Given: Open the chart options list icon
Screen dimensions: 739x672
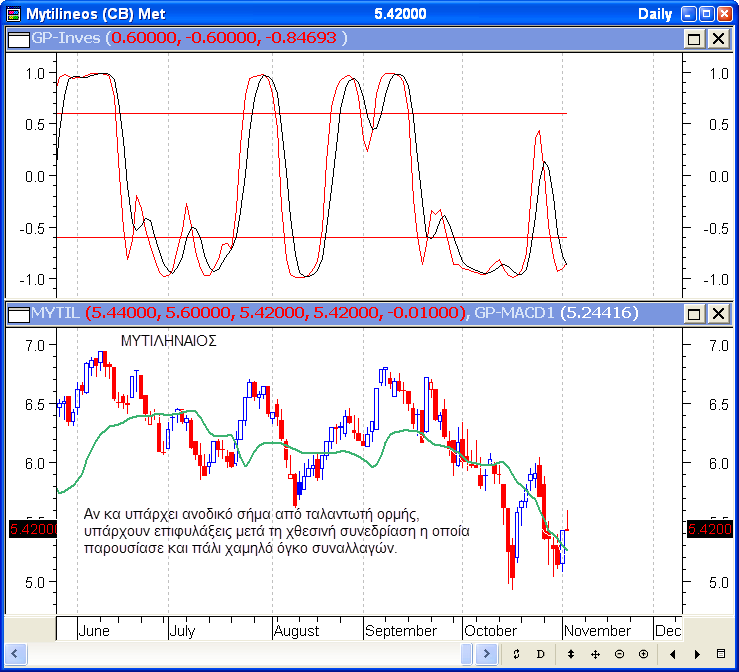Looking at the screenshot, I should (x=722, y=654).
